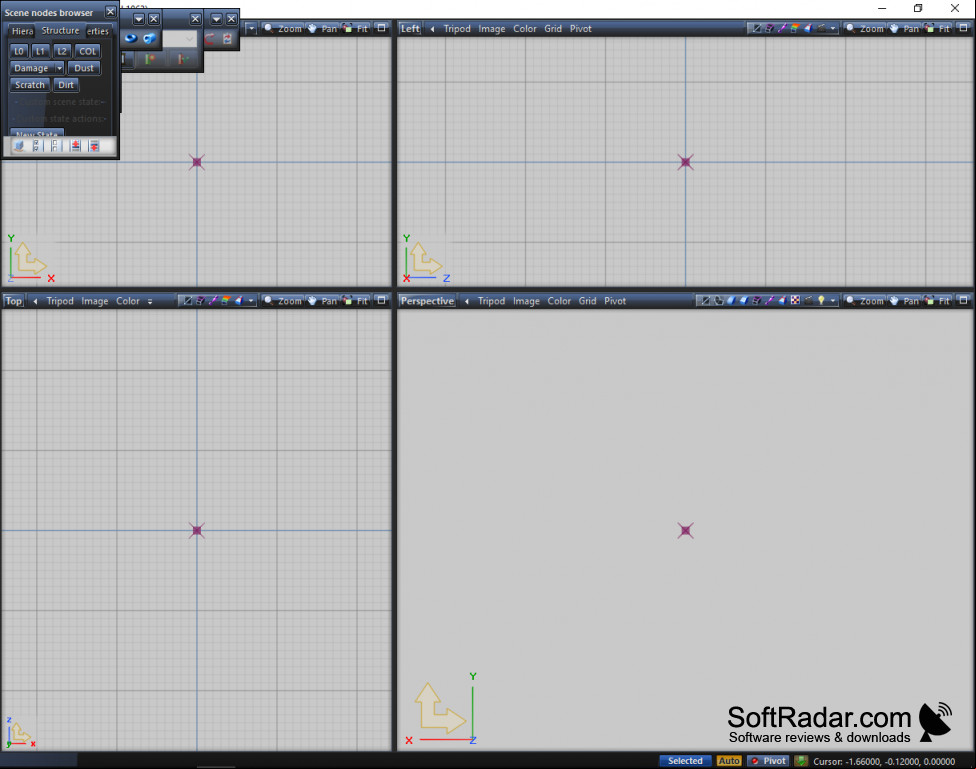Viewport: 976px width, 769px height.
Task: Click the uncheck-all icon in browser bottom toolbar
Action: (55, 146)
